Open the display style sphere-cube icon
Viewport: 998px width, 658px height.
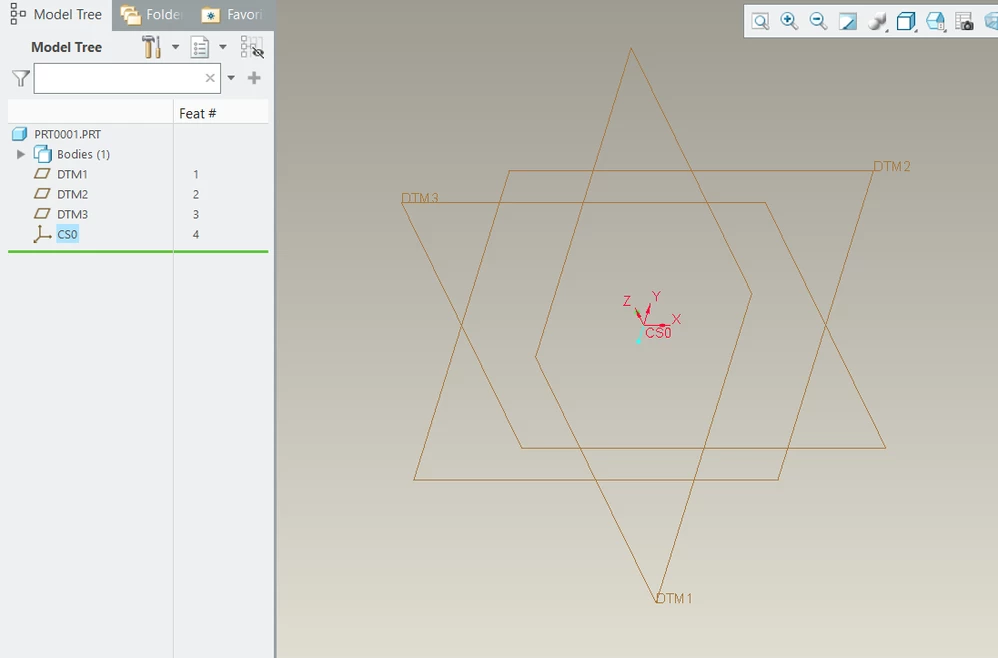[877, 22]
